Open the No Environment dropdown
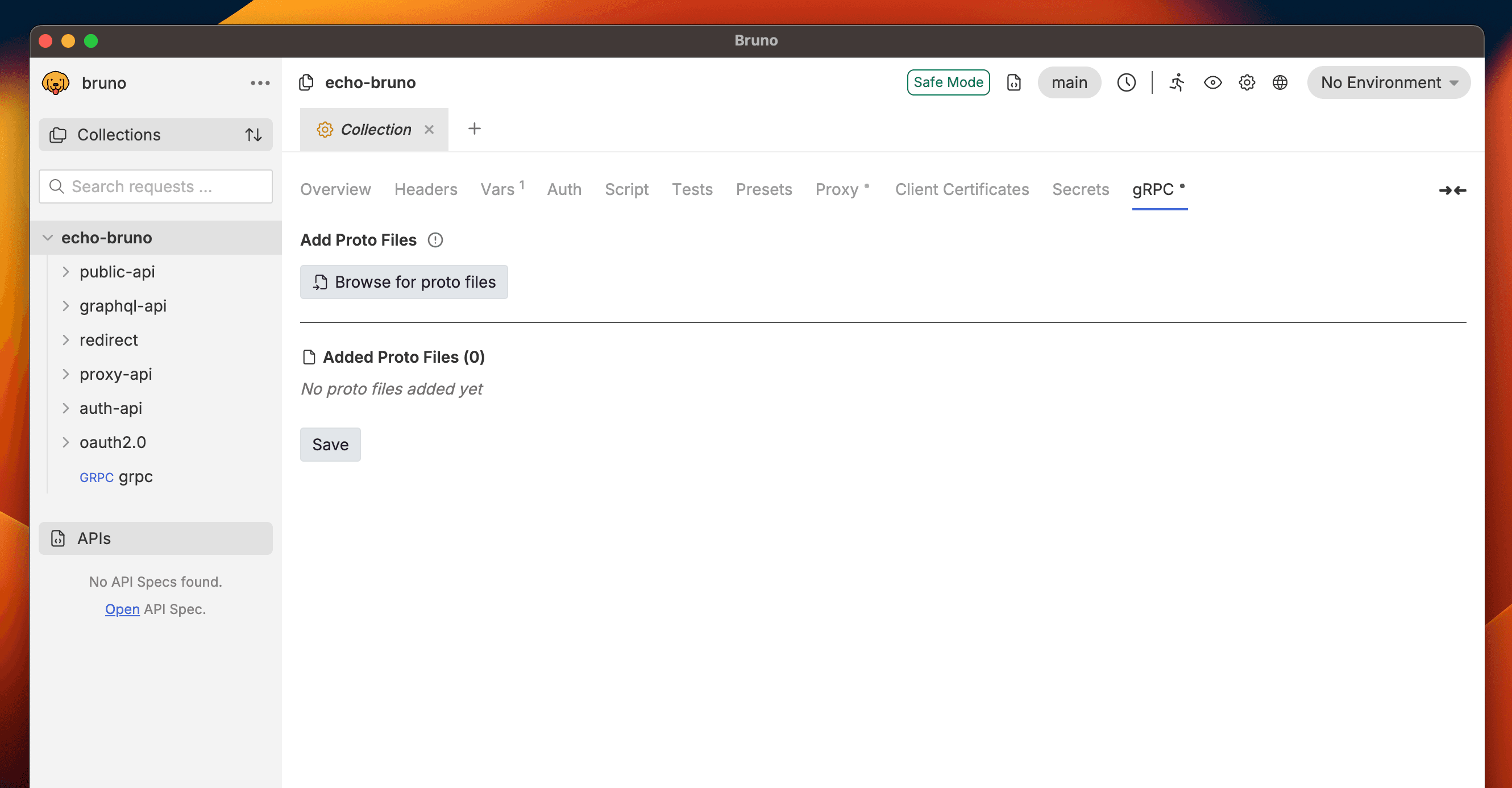The height and width of the screenshot is (788, 1512). (1389, 83)
